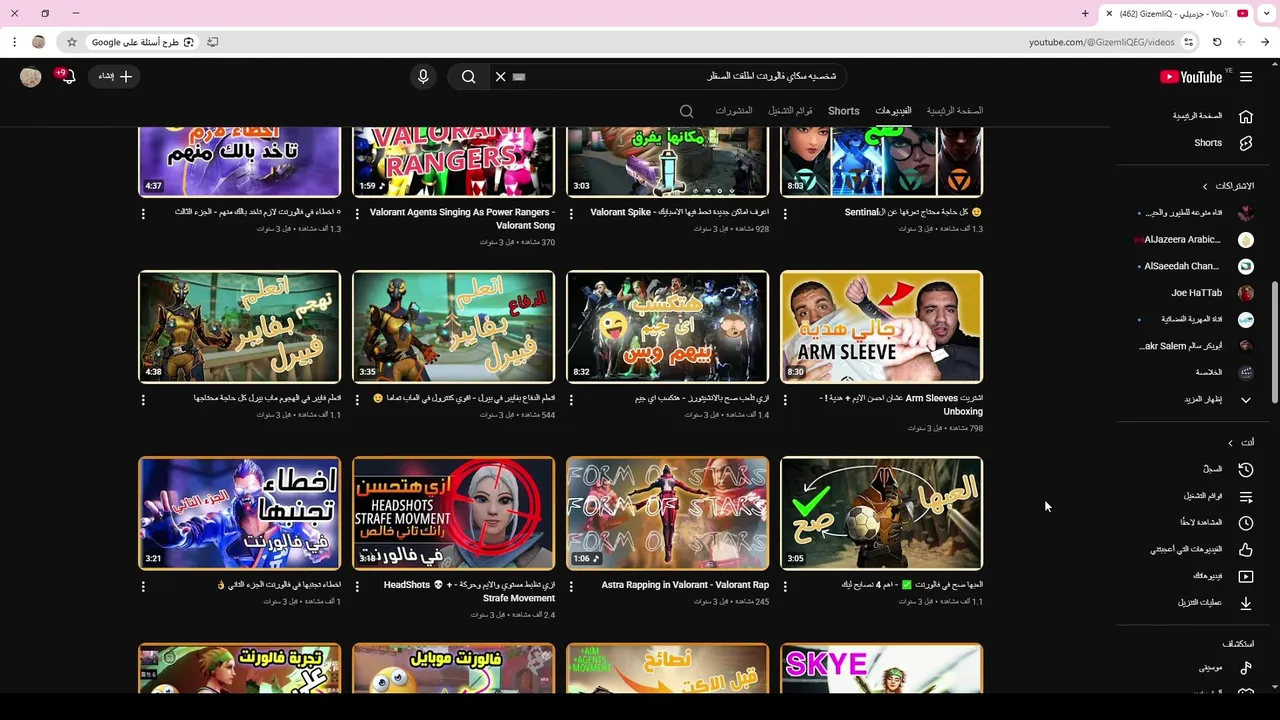1280x720 pixels.
Task: Switch to channel Shorts tab
Action: (843, 111)
